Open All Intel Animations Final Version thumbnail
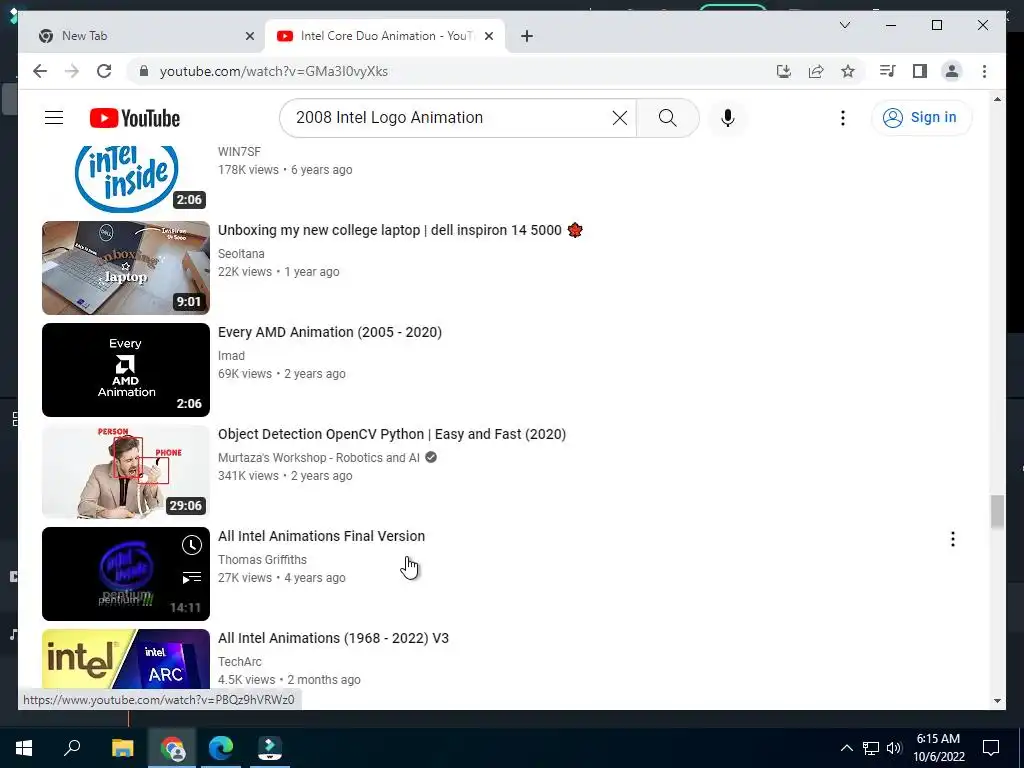The width and height of the screenshot is (1024, 768). point(126,573)
